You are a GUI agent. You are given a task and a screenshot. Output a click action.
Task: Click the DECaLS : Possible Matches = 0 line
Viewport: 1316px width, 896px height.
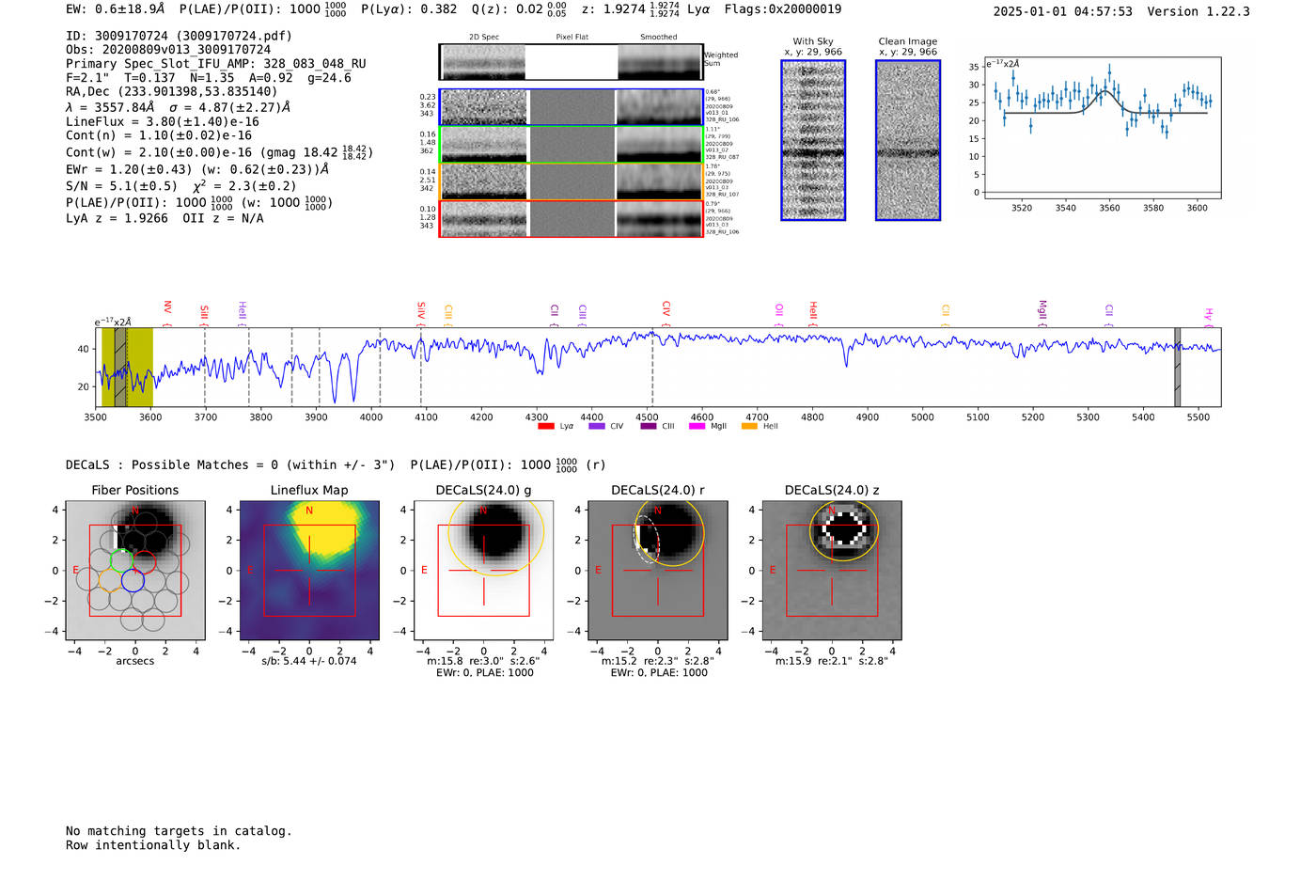(x=230, y=464)
